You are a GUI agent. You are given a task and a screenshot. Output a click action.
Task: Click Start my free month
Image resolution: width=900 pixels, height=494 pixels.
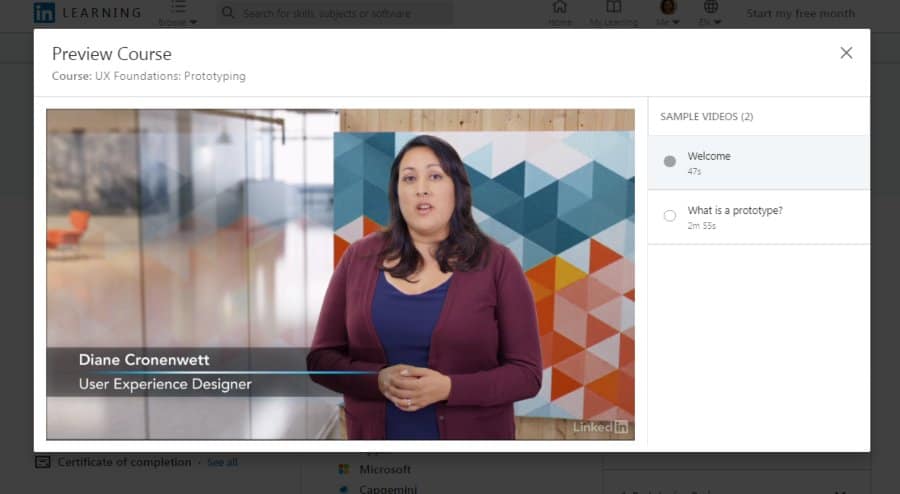pos(801,13)
